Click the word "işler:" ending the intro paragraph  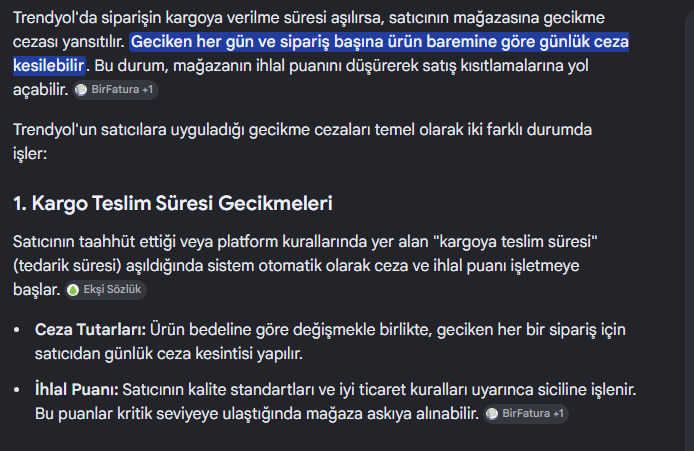(30, 154)
